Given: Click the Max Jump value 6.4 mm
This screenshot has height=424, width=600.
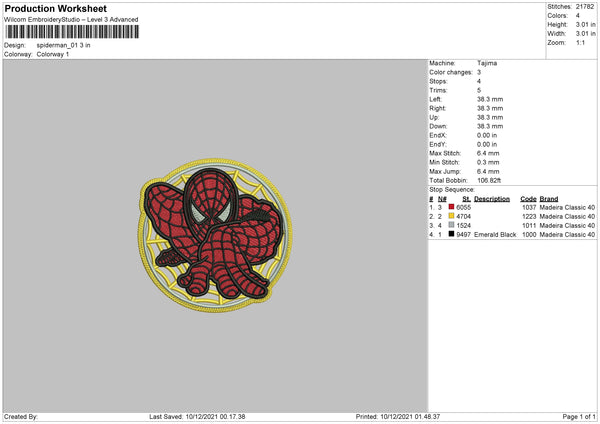Looking at the screenshot, I should coord(488,171).
